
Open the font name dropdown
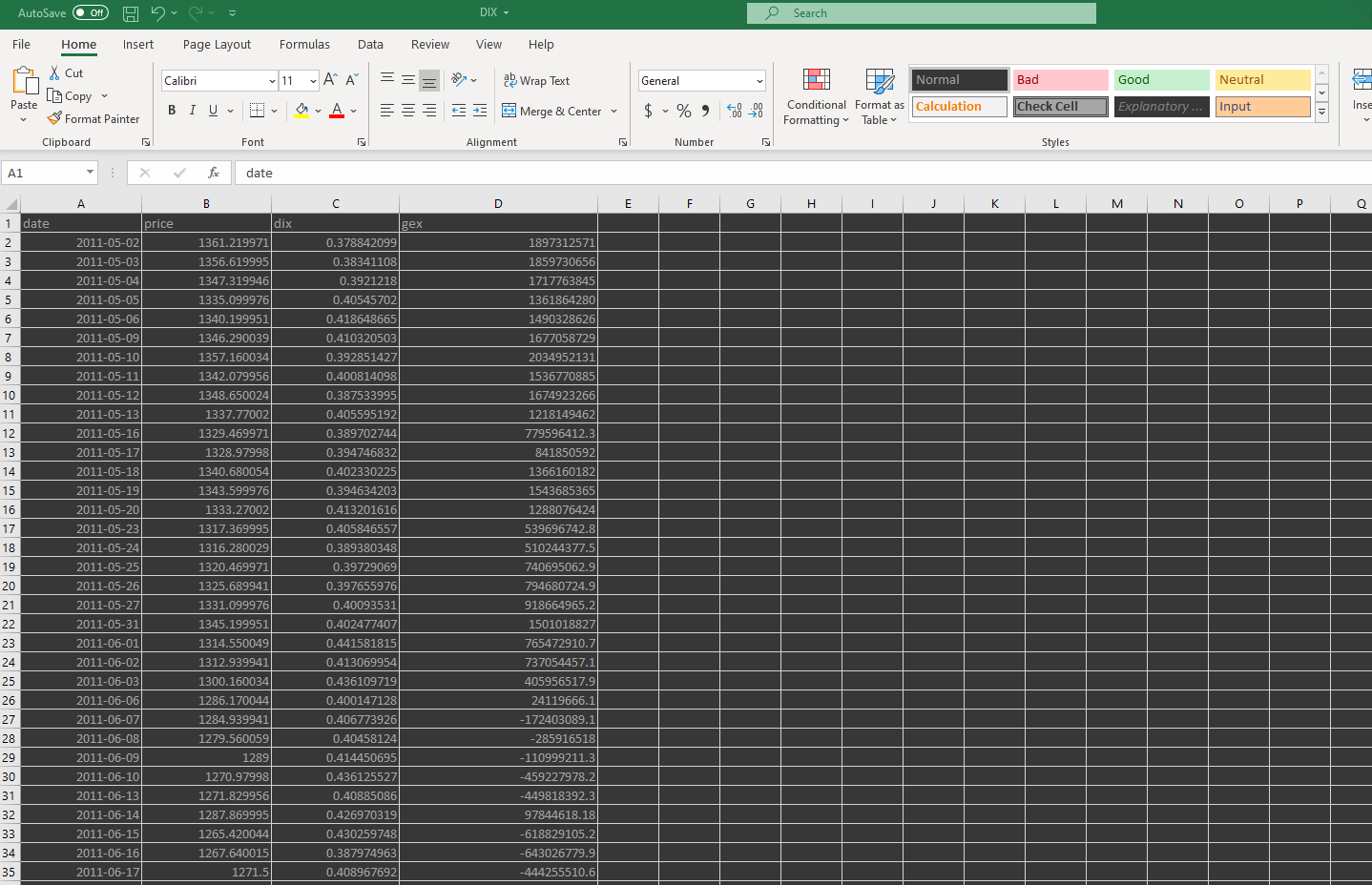tap(272, 81)
